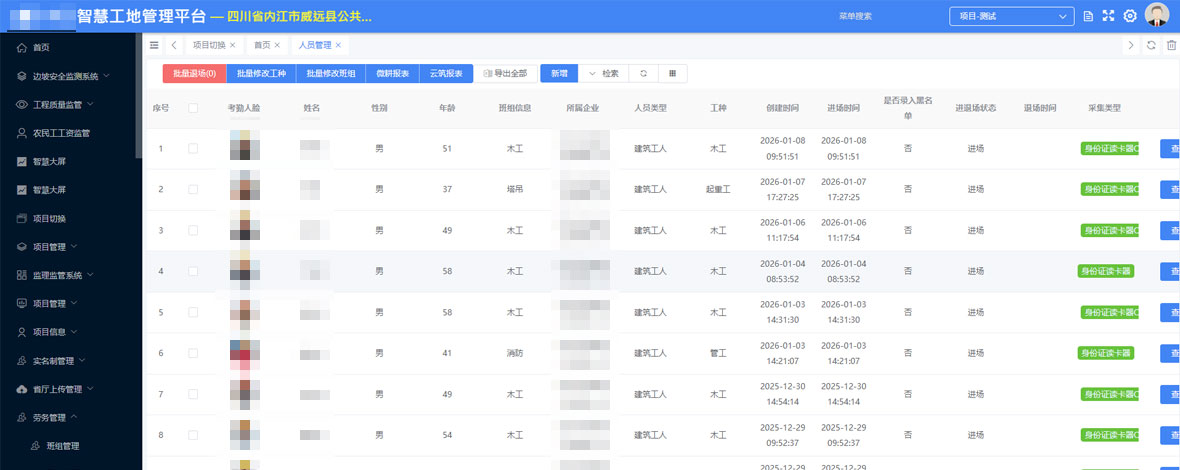
Task: Click the 新增 button
Action: pos(557,73)
